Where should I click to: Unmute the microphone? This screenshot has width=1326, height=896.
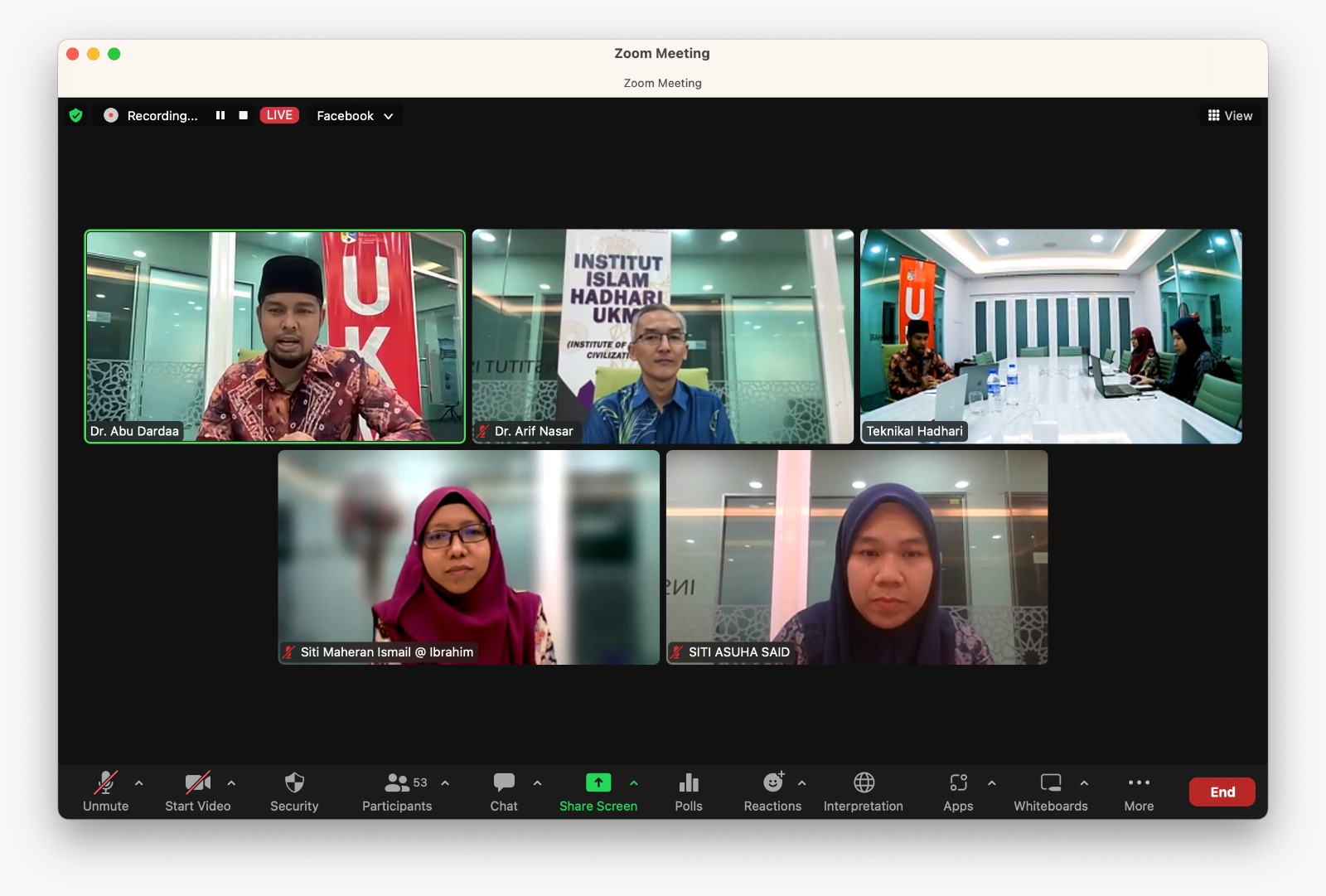coord(105,792)
